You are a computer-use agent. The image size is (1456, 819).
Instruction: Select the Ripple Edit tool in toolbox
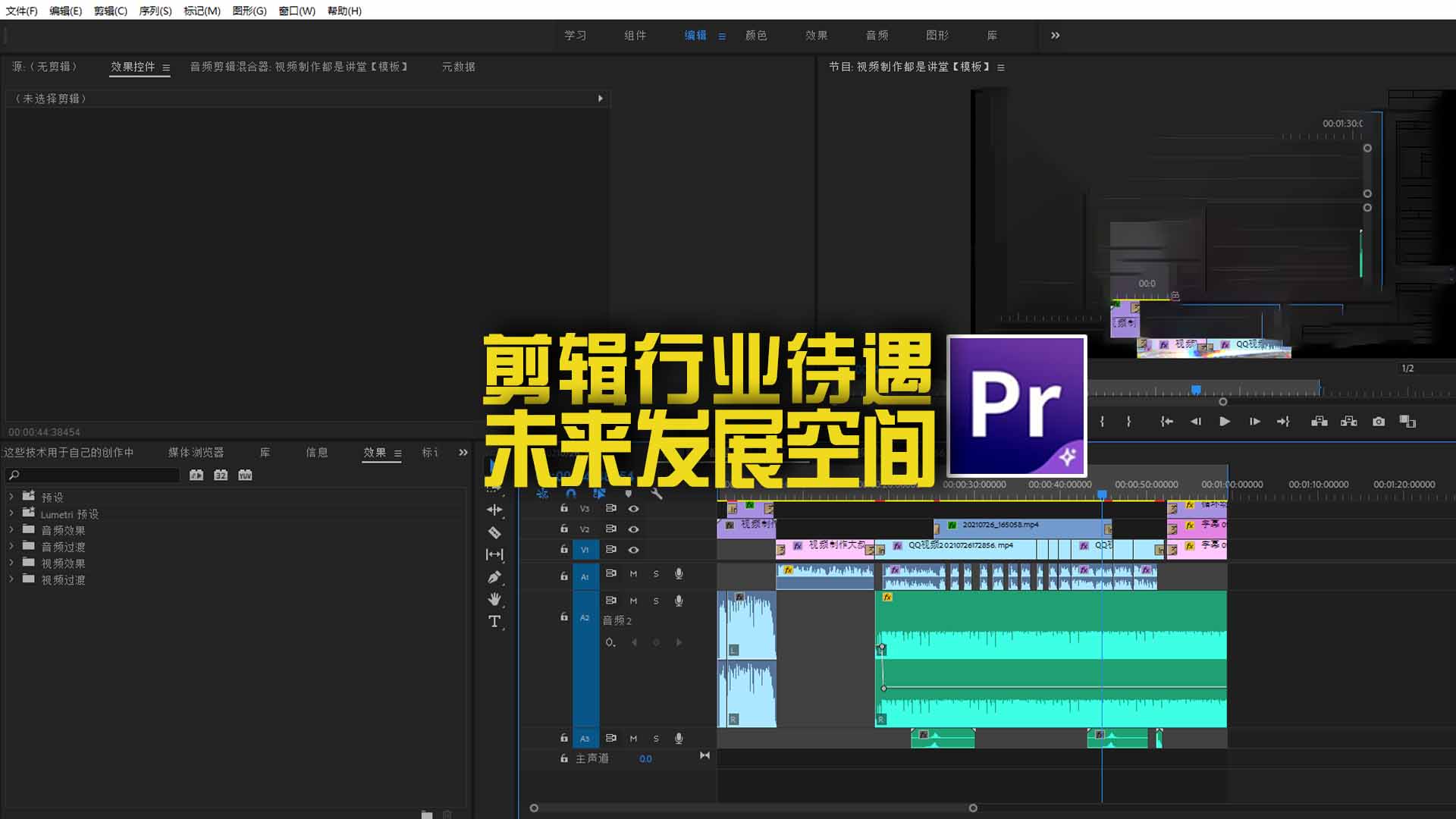pyautogui.click(x=494, y=510)
